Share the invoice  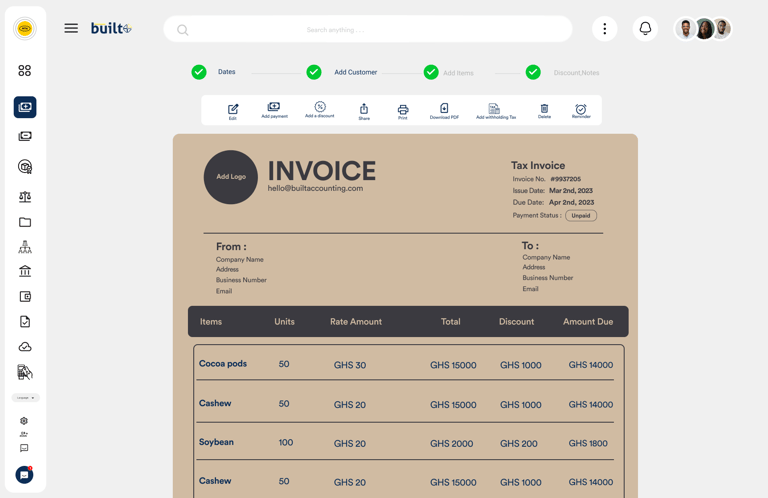point(364,112)
